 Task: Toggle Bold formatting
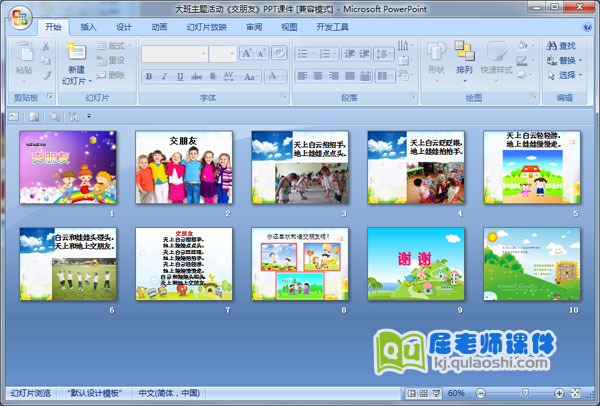(x=149, y=77)
